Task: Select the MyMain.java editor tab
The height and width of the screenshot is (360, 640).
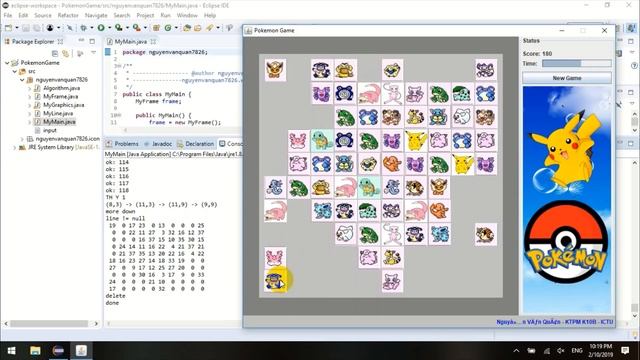Action: coord(131,42)
